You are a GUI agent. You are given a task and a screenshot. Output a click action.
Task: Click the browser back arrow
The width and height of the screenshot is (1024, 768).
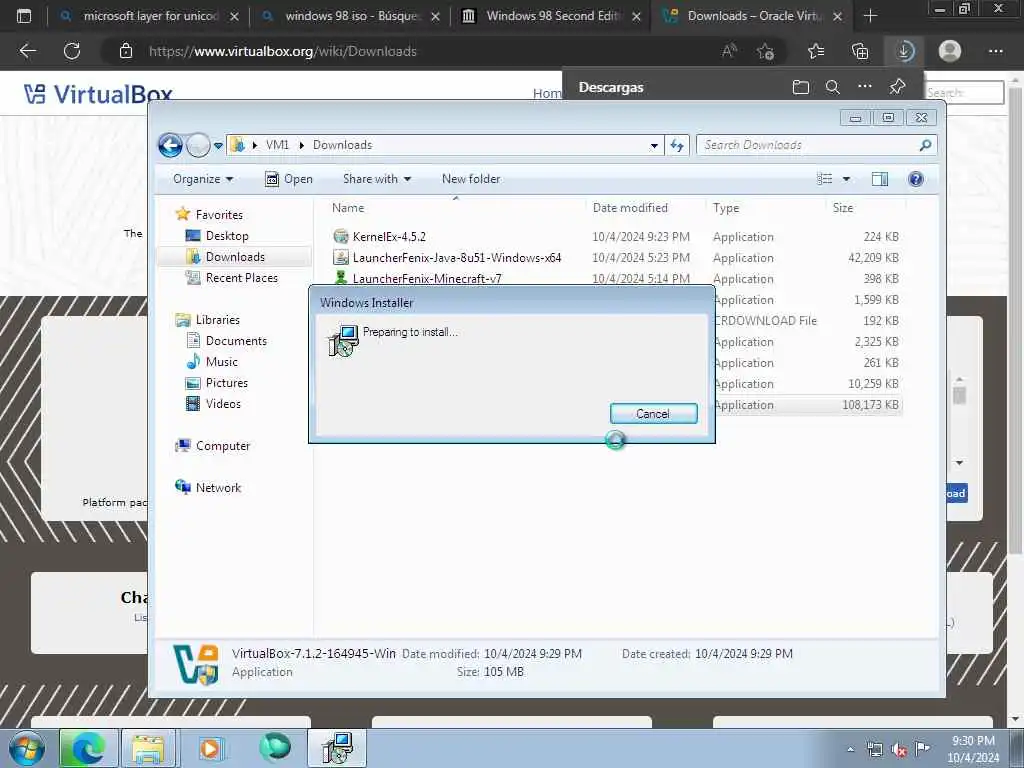(x=27, y=51)
